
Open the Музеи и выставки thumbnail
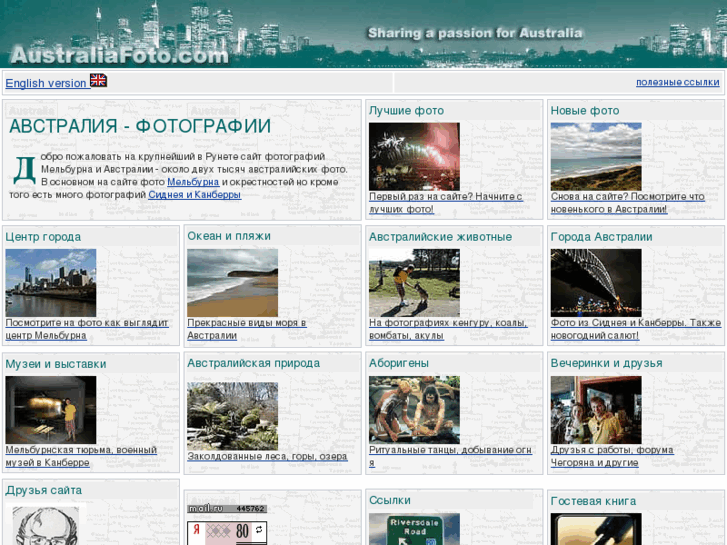tap(51, 410)
